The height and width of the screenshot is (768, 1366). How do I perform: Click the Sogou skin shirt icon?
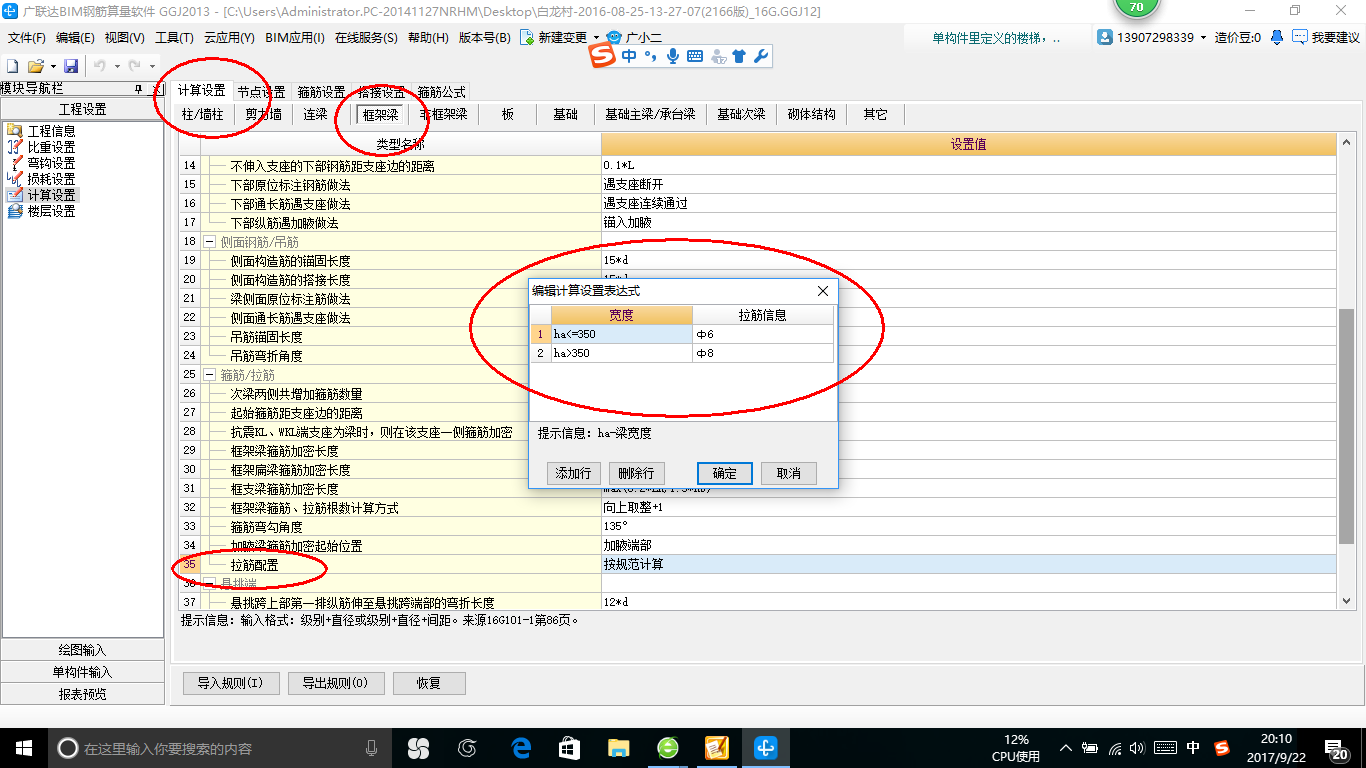[739, 57]
